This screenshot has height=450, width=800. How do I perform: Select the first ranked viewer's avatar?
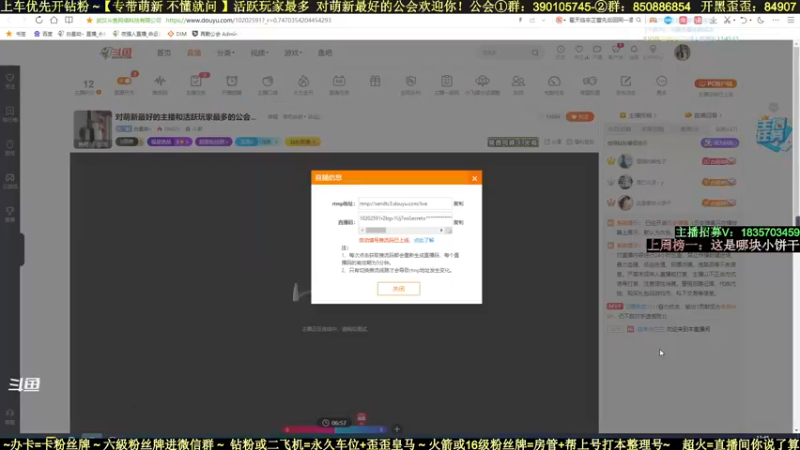[625, 161]
